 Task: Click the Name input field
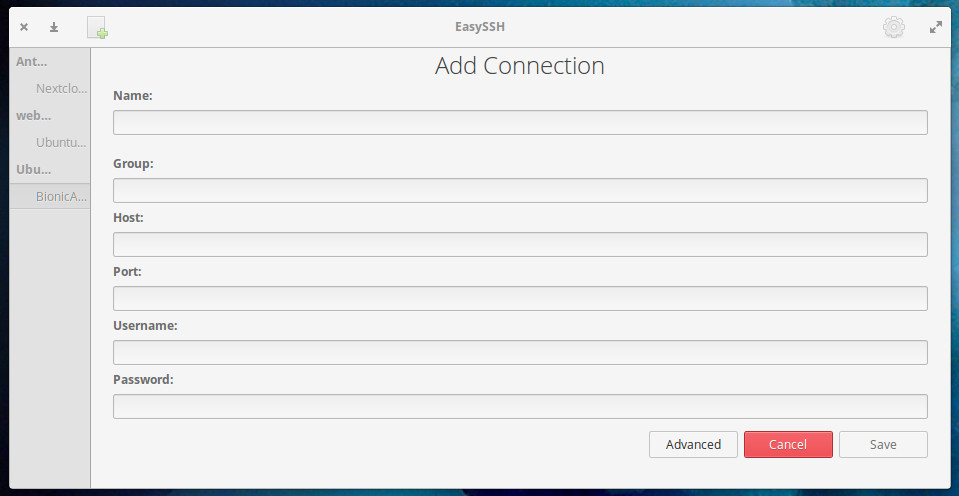[x=520, y=122]
